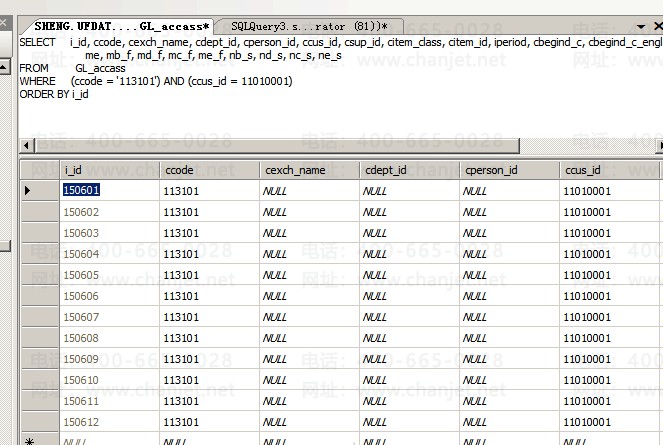The image size is (663, 445).
Task: Select row header for row 150602
Action: [x=40, y=212]
